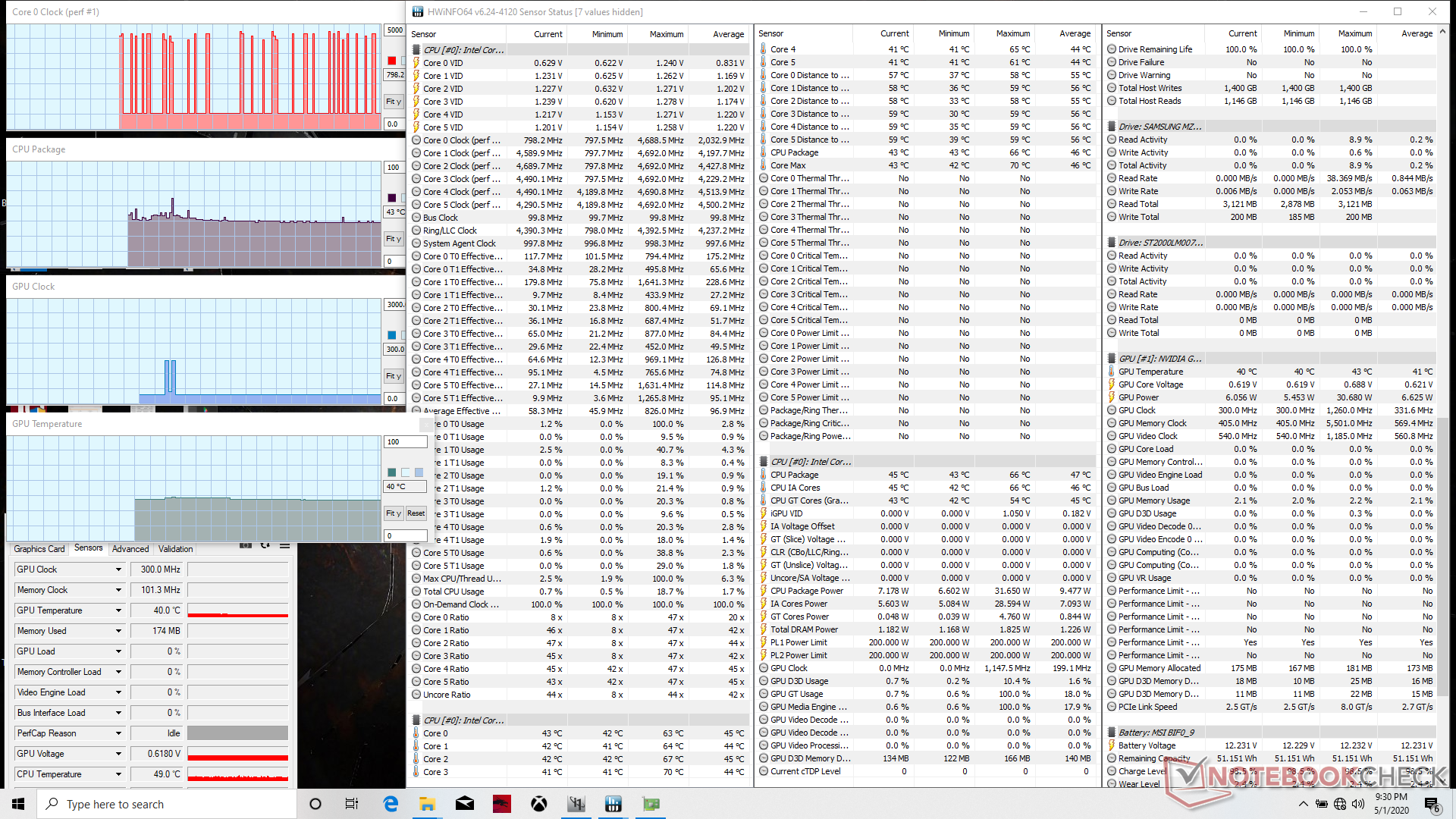Click the chip icon of first CPU [#0] header
This screenshot has width=1456, height=819.
[x=416, y=50]
